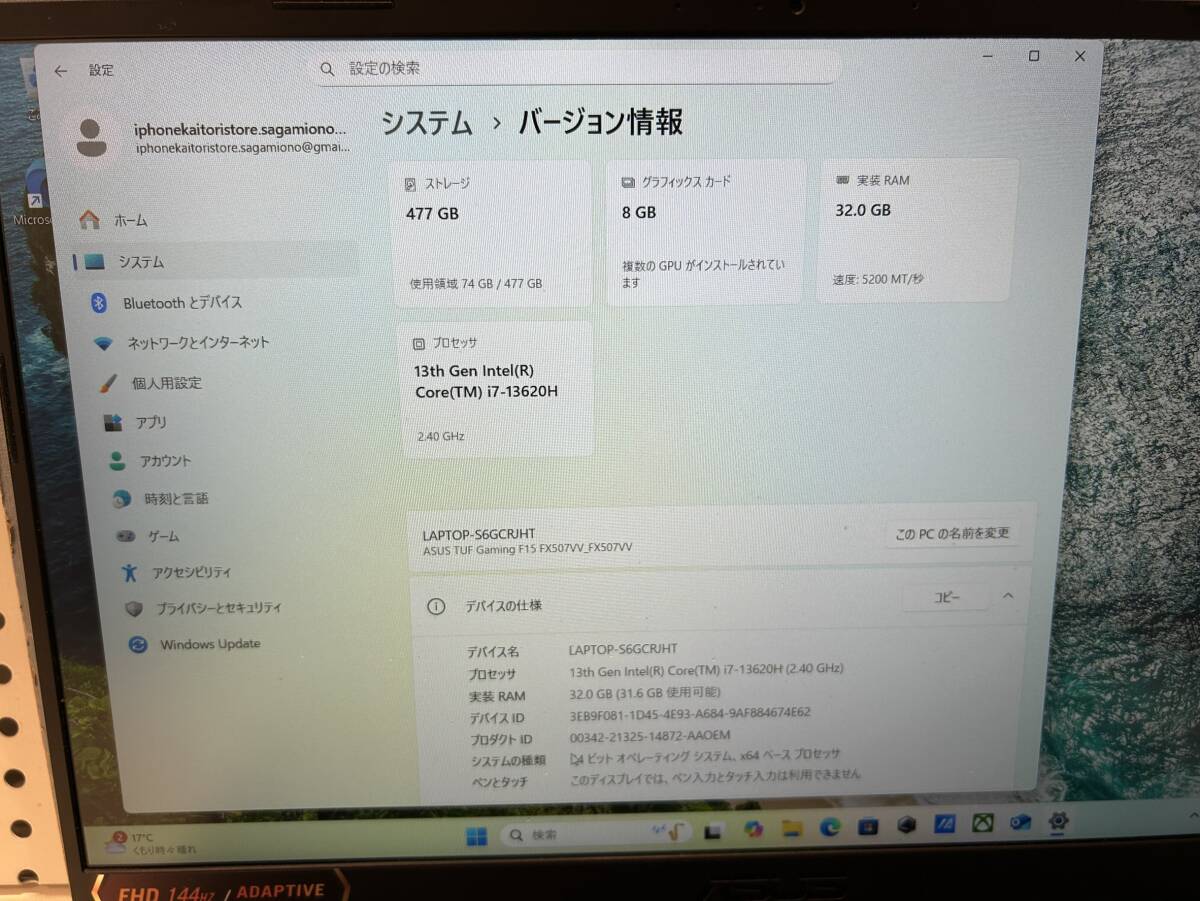Click the コピー button for device specs

pyautogui.click(x=946, y=597)
